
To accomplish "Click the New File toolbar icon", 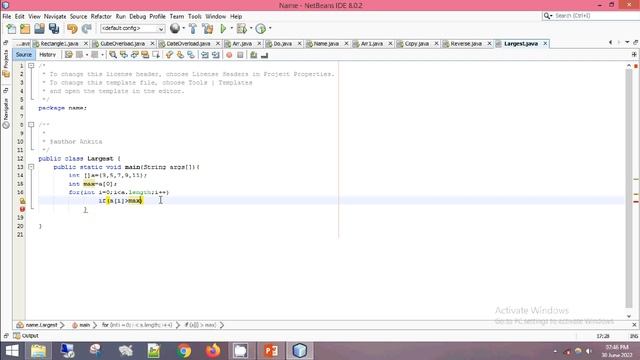I will coord(11,29).
